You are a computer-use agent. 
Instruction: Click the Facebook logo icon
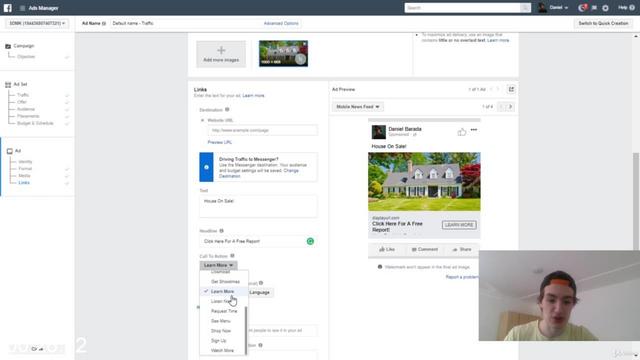coord(8,8)
